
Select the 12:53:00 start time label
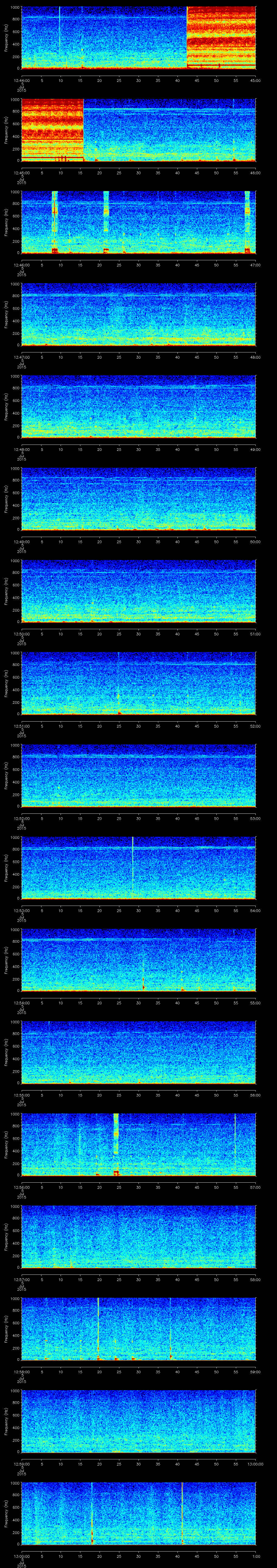tap(21, 910)
